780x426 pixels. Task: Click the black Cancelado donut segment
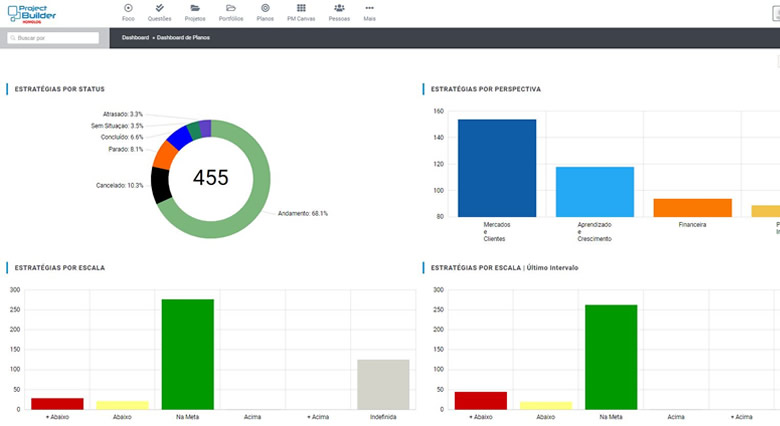(x=160, y=186)
